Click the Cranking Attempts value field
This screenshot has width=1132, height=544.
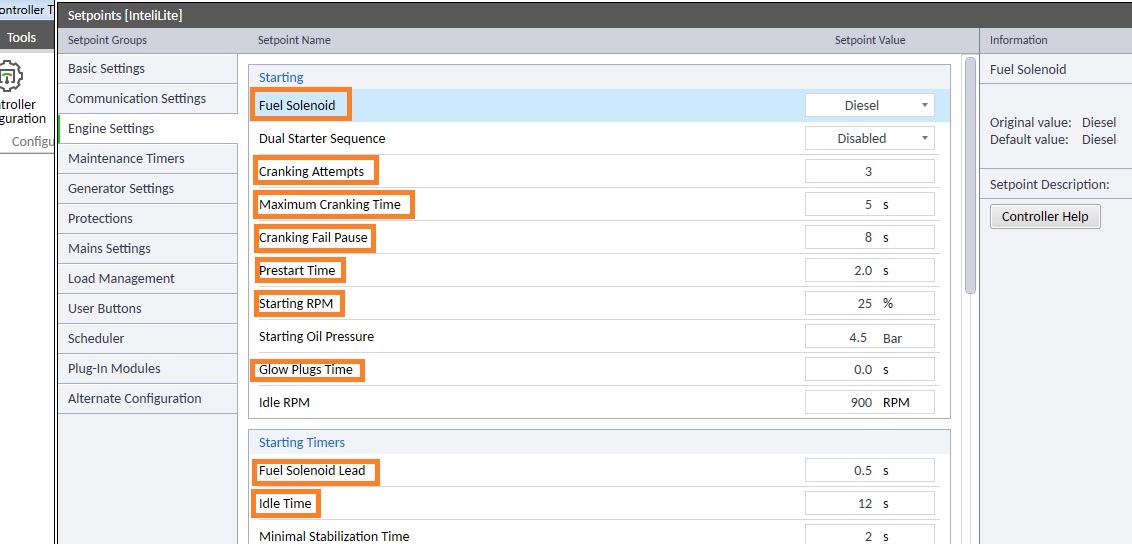[869, 171]
